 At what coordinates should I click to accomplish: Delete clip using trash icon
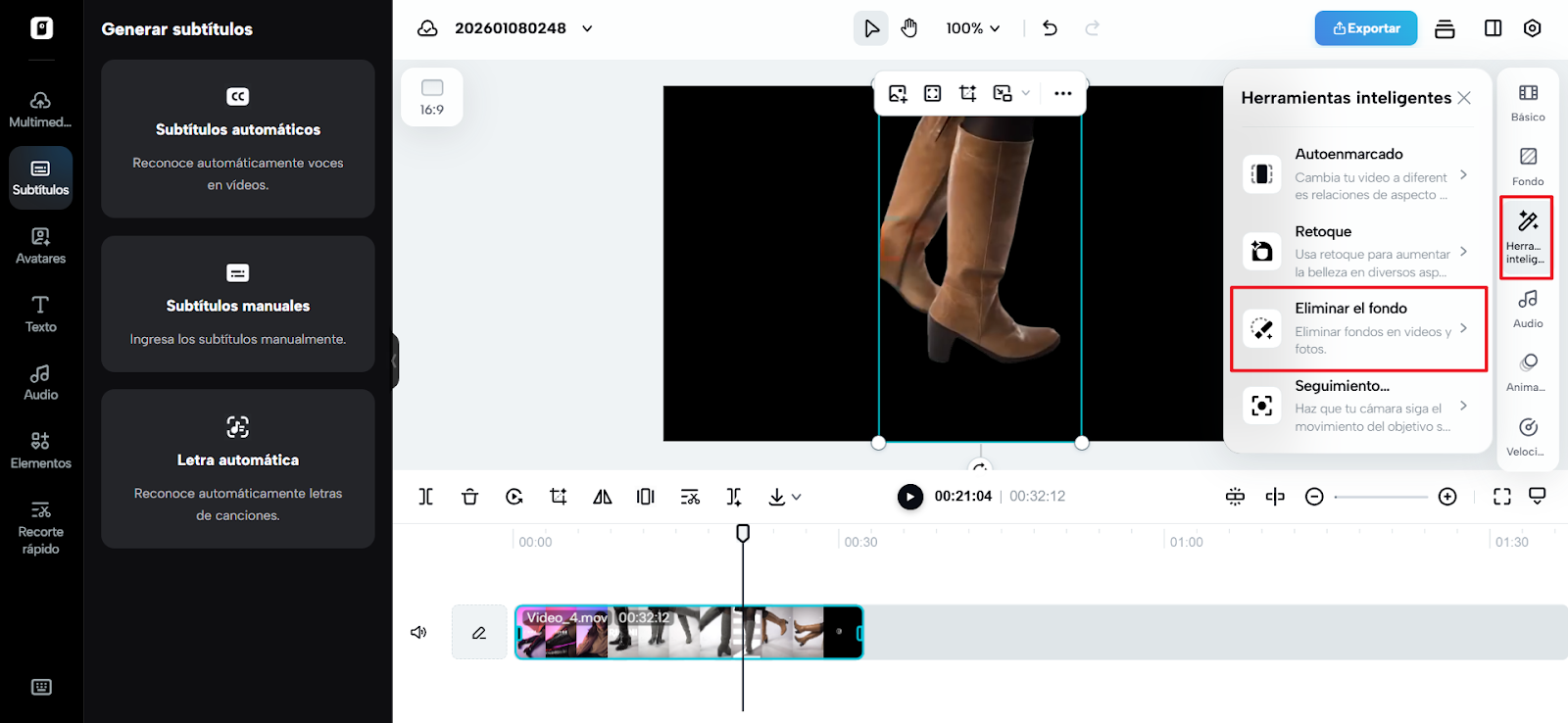click(469, 497)
